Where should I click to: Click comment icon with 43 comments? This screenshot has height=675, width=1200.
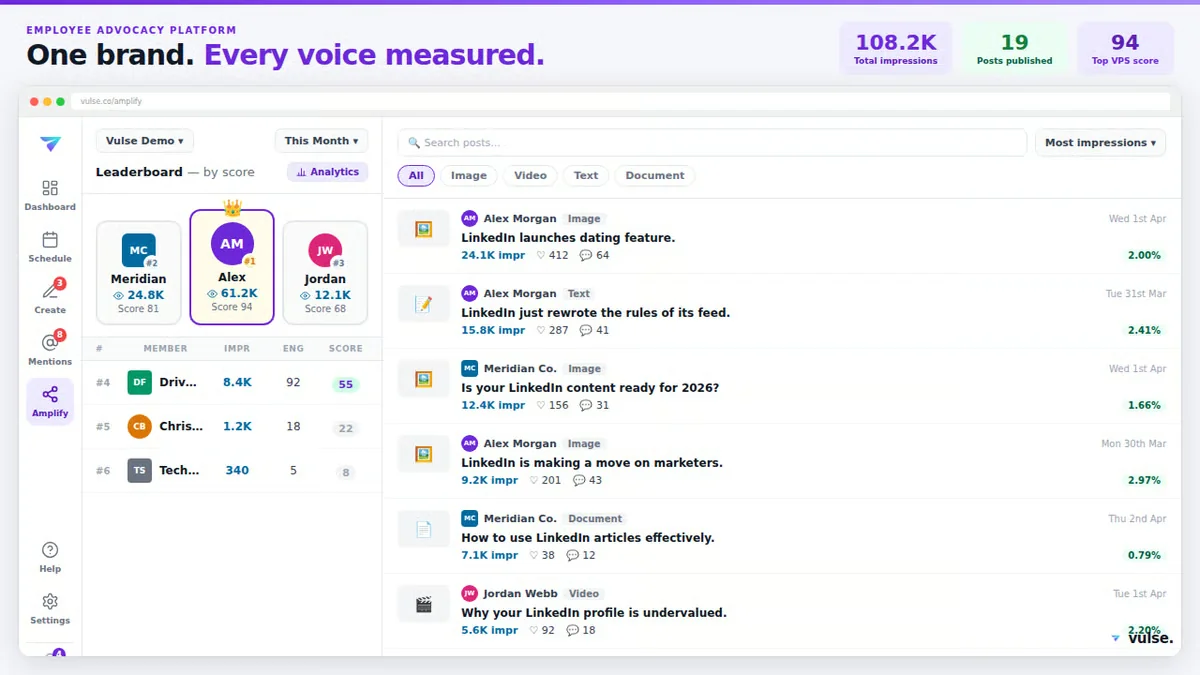click(579, 480)
